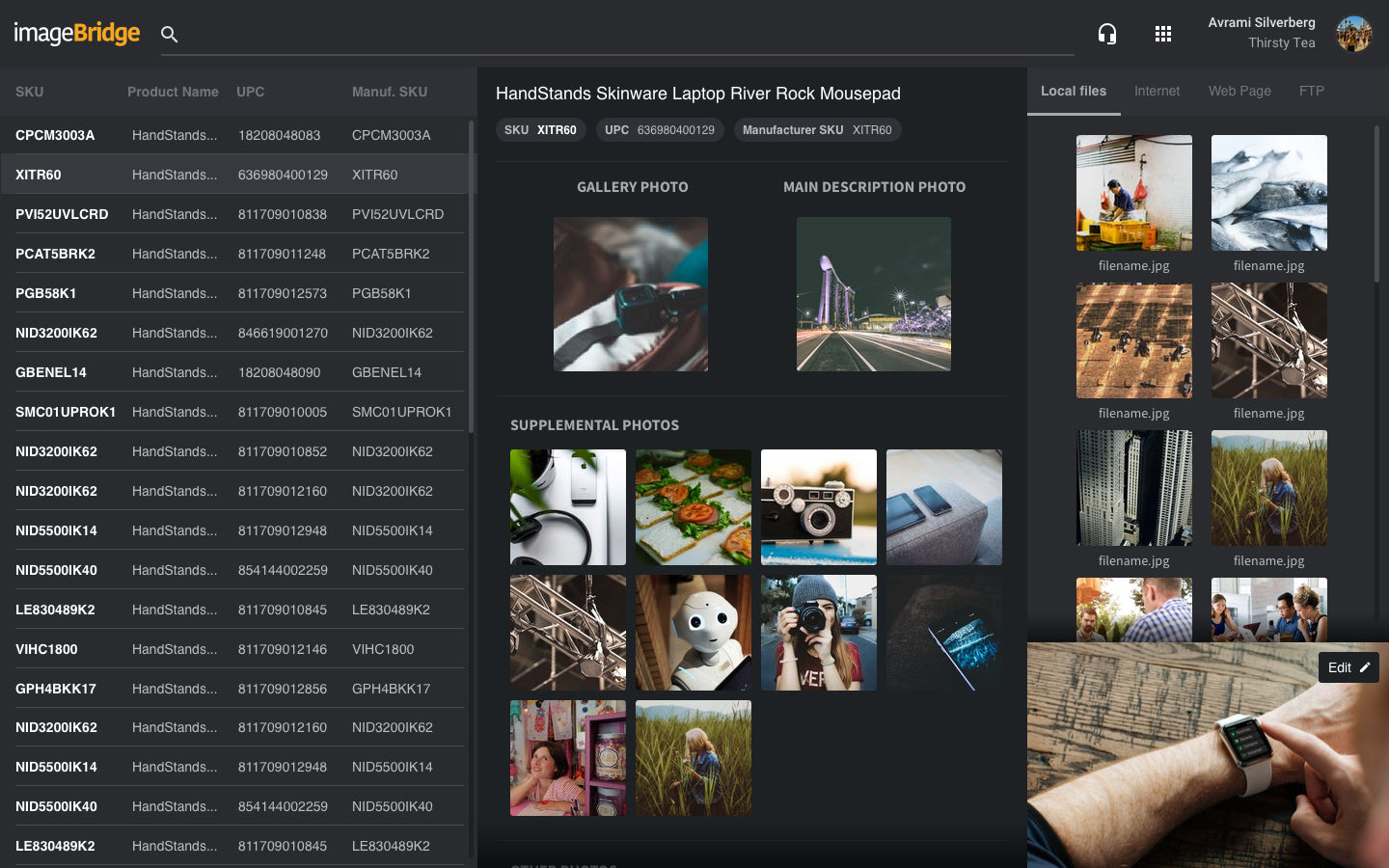
Task: Click the vintage camera supplemental photo
Action: pos(819,507)
